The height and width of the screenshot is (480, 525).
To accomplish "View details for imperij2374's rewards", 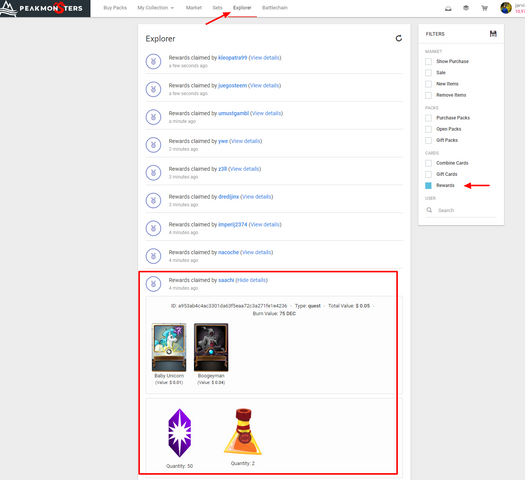I will pyautogui.click(x=265, y=224).
